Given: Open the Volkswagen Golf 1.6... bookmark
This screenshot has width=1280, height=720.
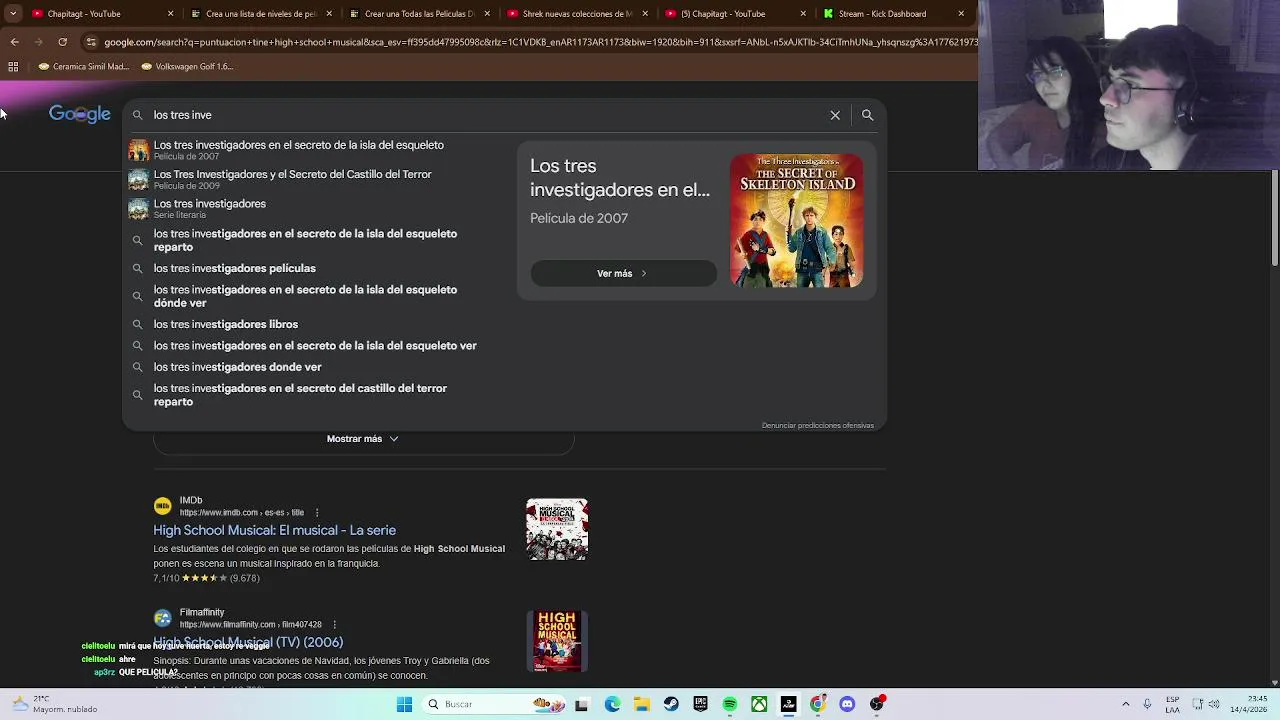Looking at the screenshot, I should coord(187,66).
